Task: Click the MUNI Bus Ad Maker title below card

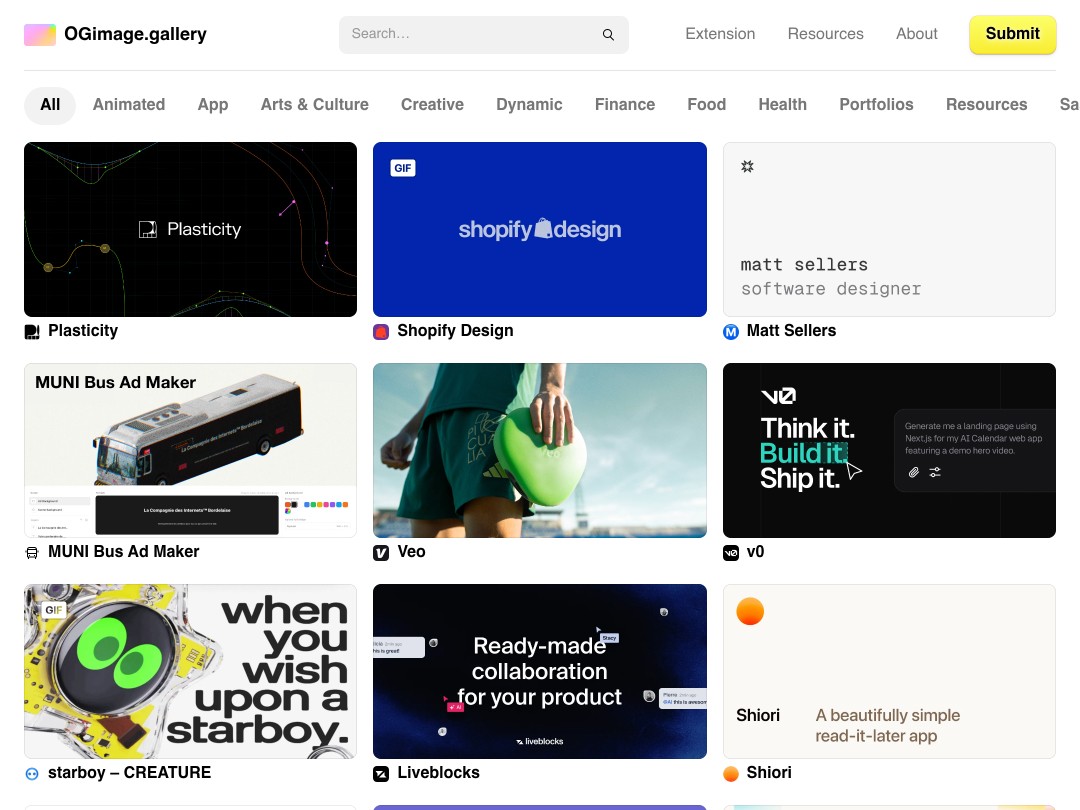Action: tap(123, 552)
